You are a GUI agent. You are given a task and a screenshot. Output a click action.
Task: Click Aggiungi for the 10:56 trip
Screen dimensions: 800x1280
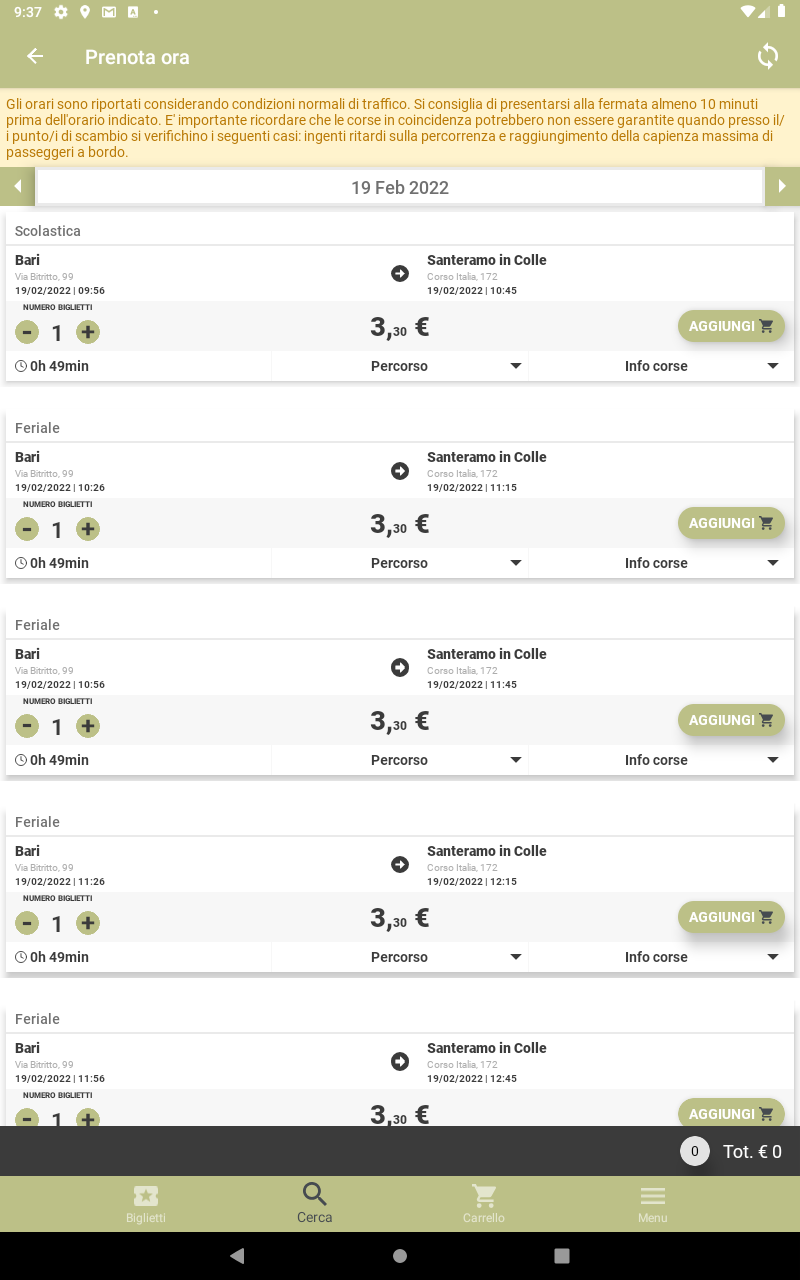tap(731, 720)
